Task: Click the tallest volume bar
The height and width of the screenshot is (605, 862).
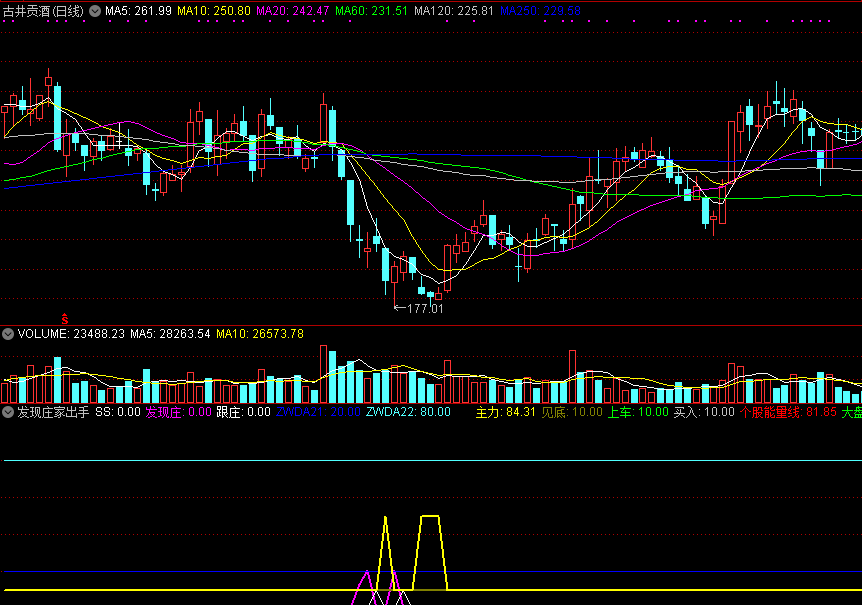Action: pos(323,374)
